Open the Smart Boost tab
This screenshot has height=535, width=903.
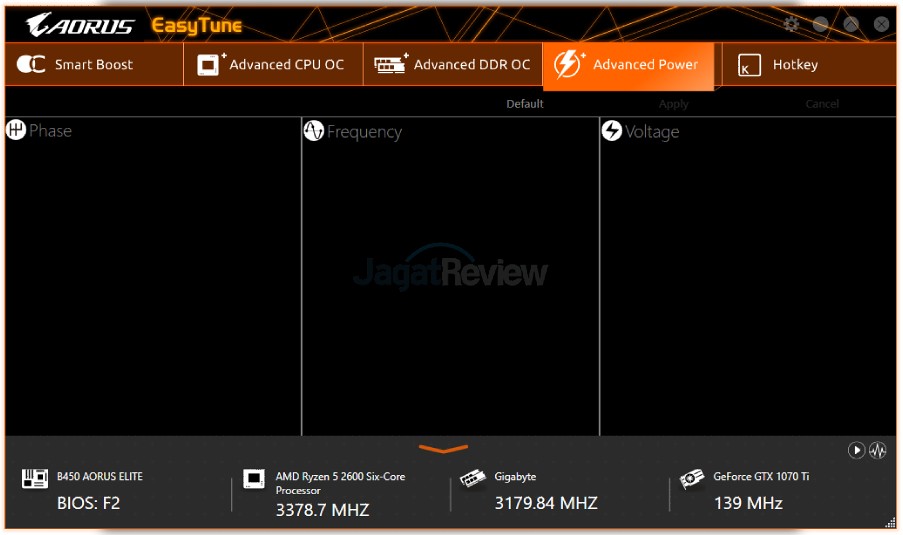(94, 64)
